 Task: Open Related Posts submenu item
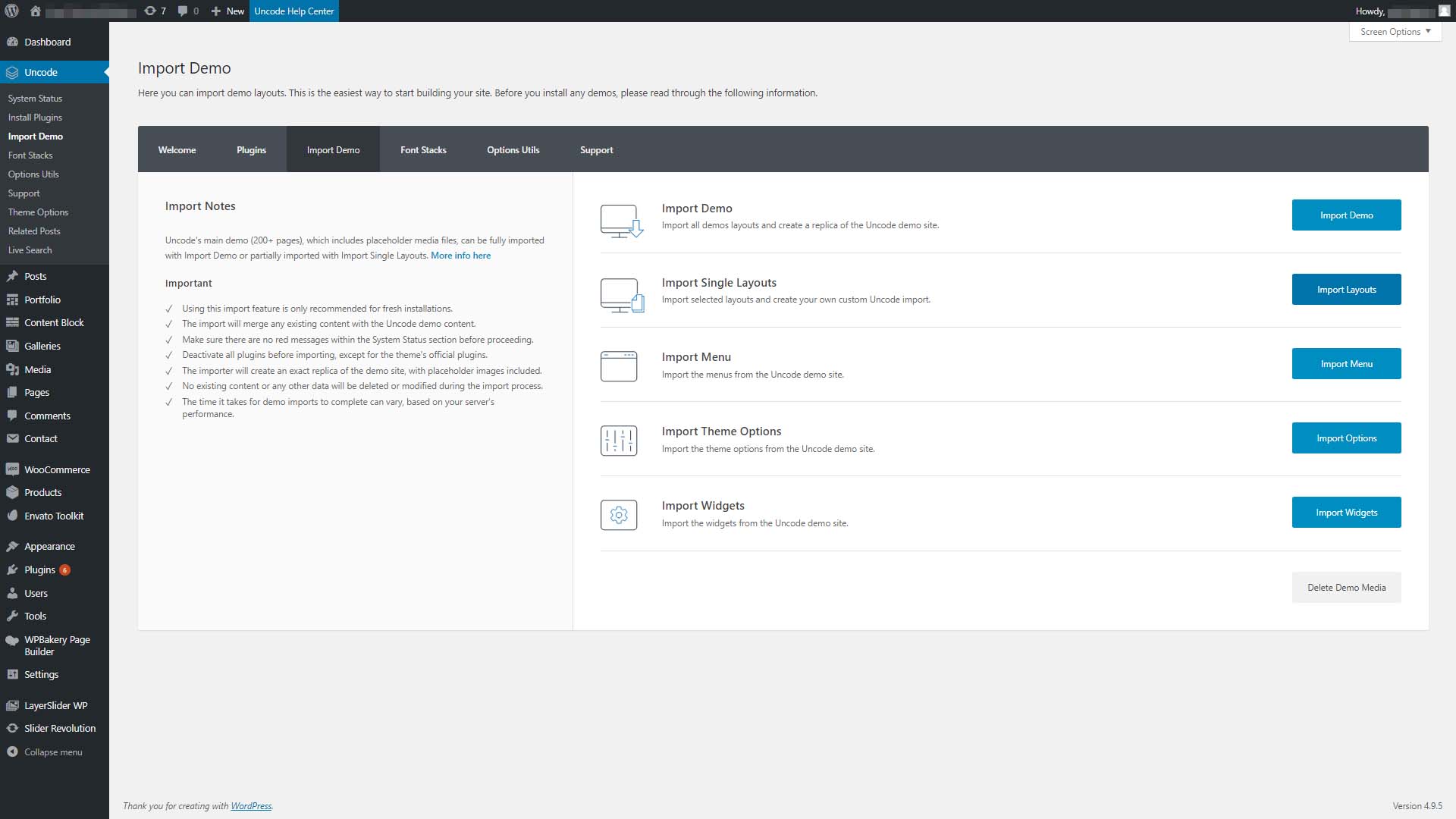pos(34,231)
